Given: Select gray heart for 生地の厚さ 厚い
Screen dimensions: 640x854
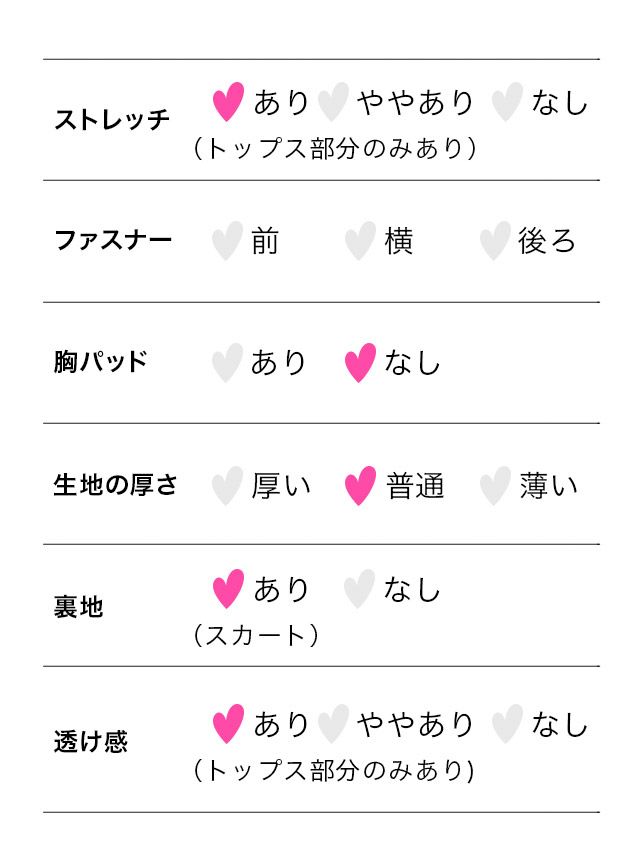Looking at the screenshot, I should (x=227, y=486).
